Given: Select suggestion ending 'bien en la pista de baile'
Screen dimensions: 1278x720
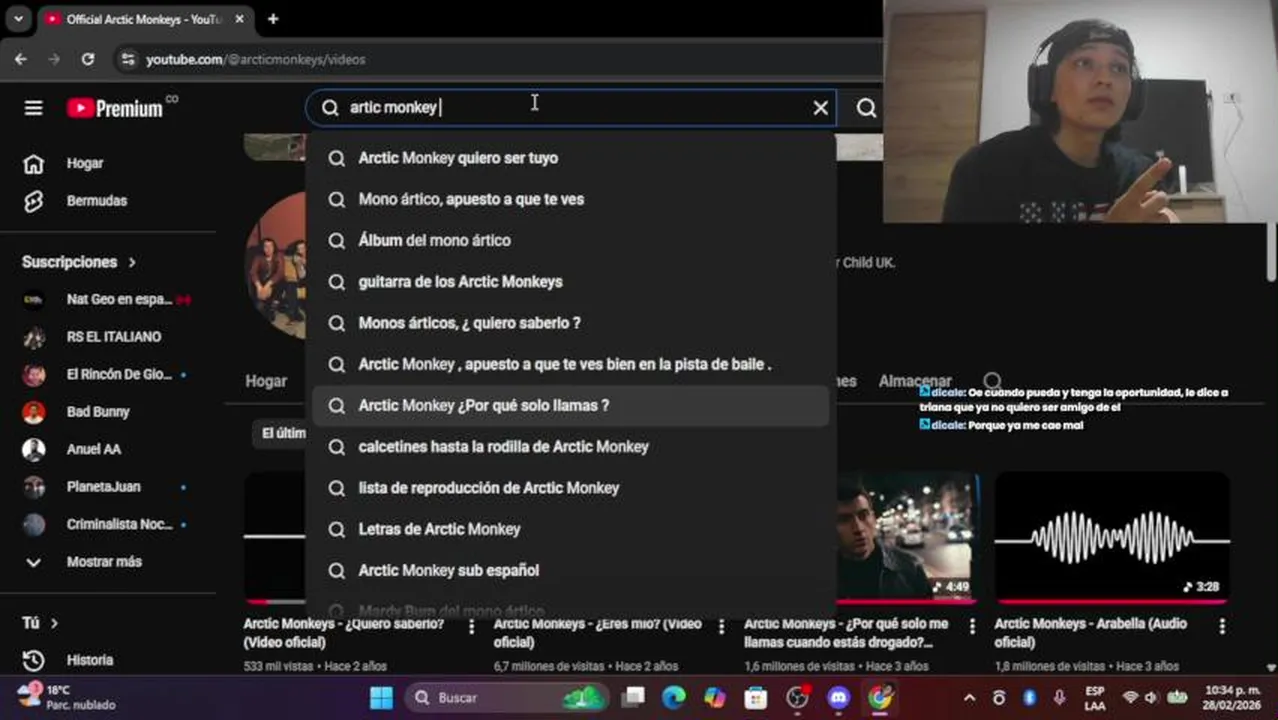Looking at the screenshot, I should (x=571, y=364).
